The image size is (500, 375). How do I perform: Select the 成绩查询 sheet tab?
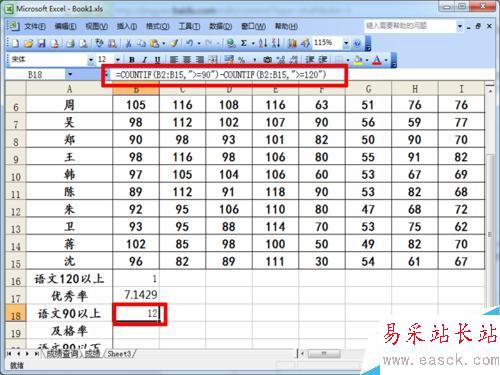coord(62,354)
